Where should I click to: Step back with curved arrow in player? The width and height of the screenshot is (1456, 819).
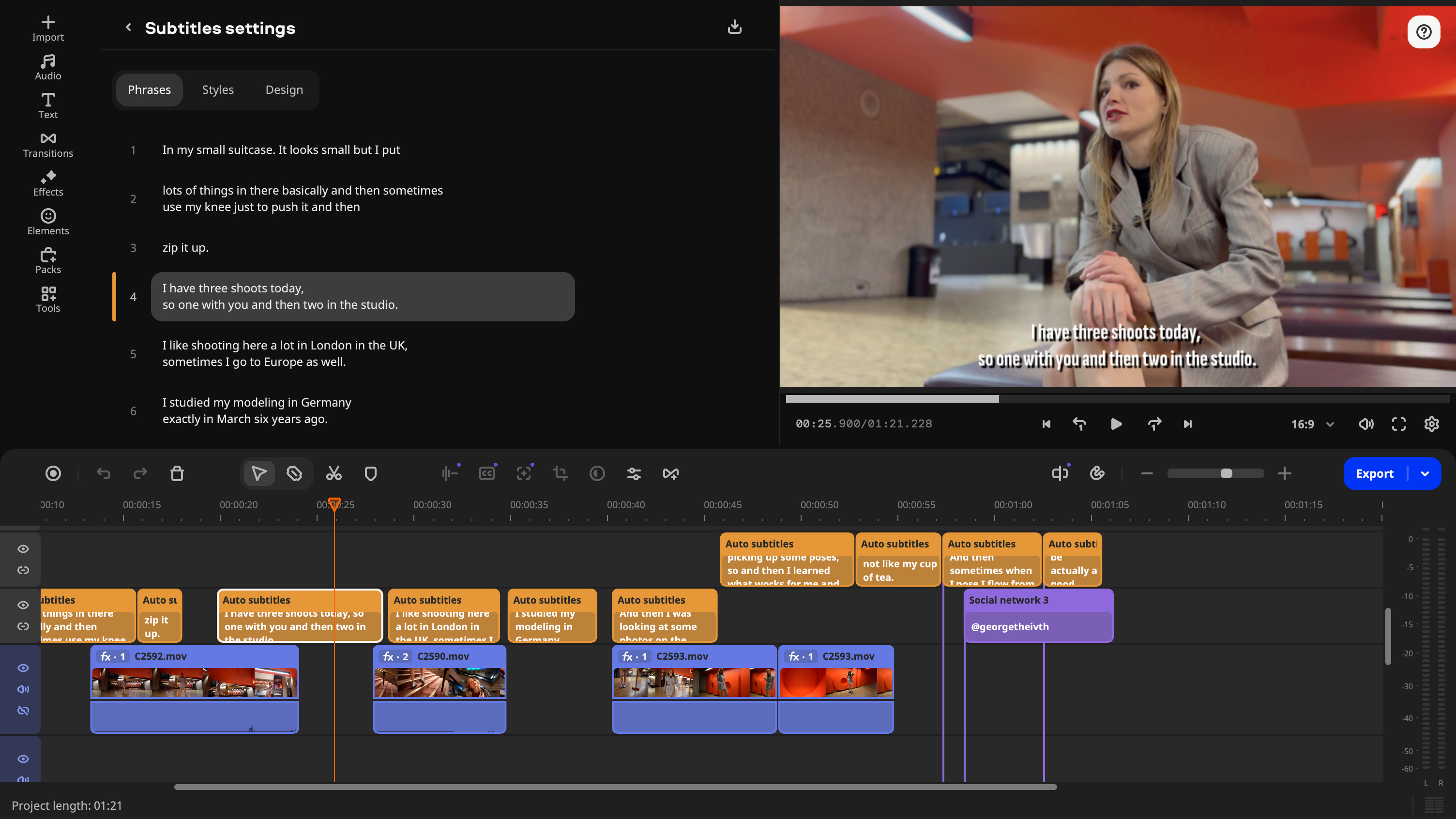click(x=1079, y=424)
